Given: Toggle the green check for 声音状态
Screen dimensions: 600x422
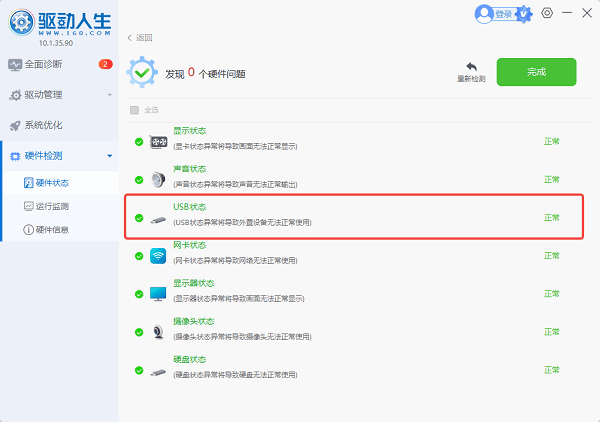Looking at the screenshot, I should (x=139, y=180).
